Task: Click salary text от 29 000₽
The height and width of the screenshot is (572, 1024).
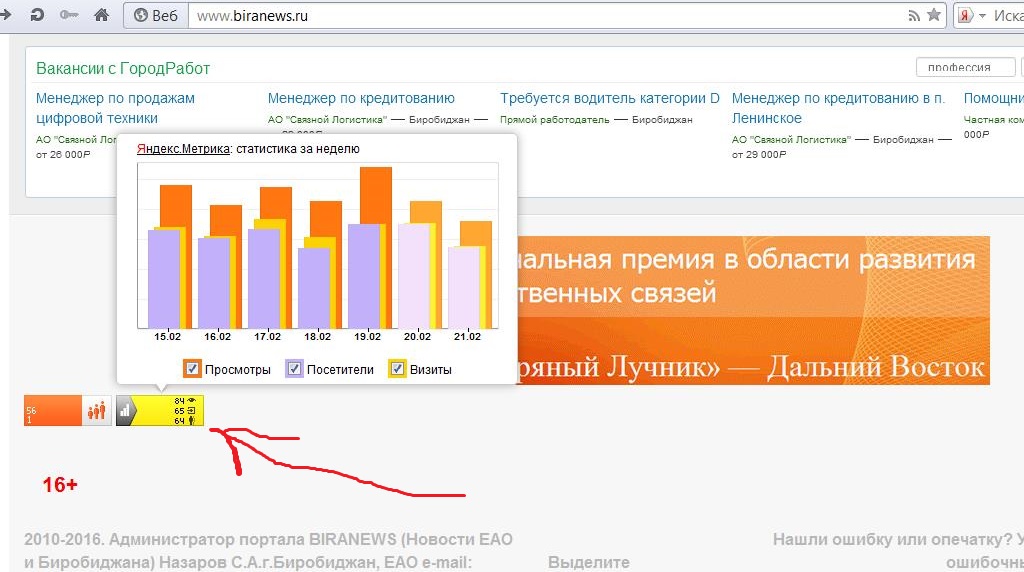Action: click(x=759, y=154)
